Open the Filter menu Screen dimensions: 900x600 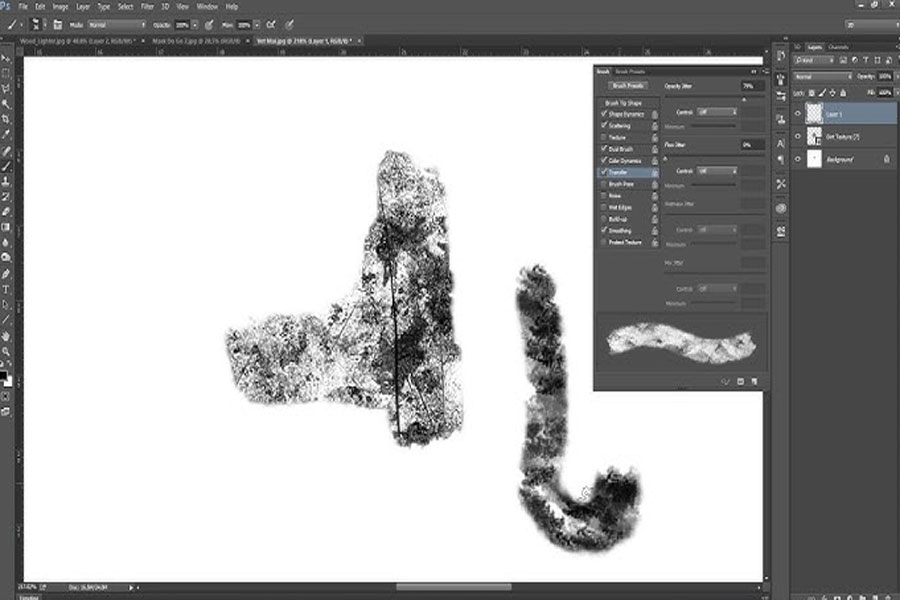tap(147, 6)
